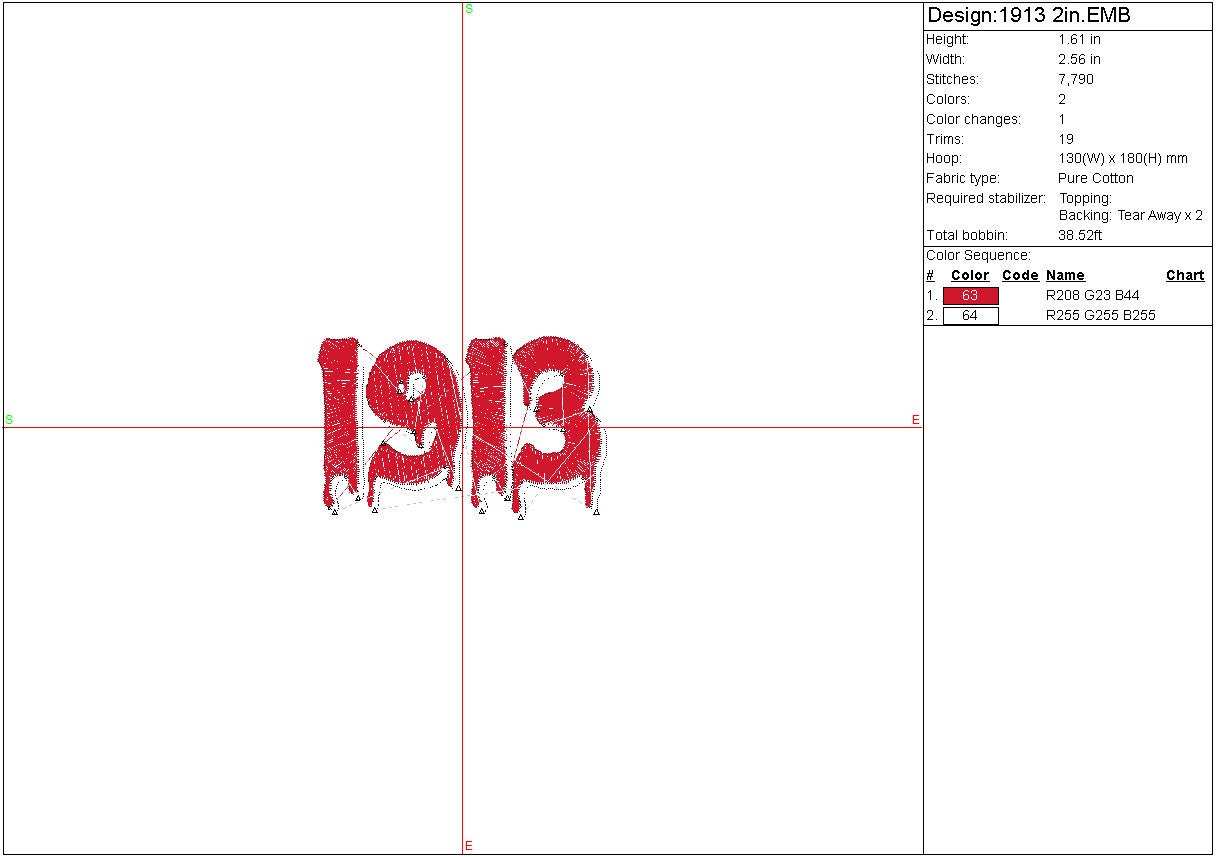The height and width of the screenshot is (857, 1216).
Task: Click the Chart column header
Action: 1185,276
